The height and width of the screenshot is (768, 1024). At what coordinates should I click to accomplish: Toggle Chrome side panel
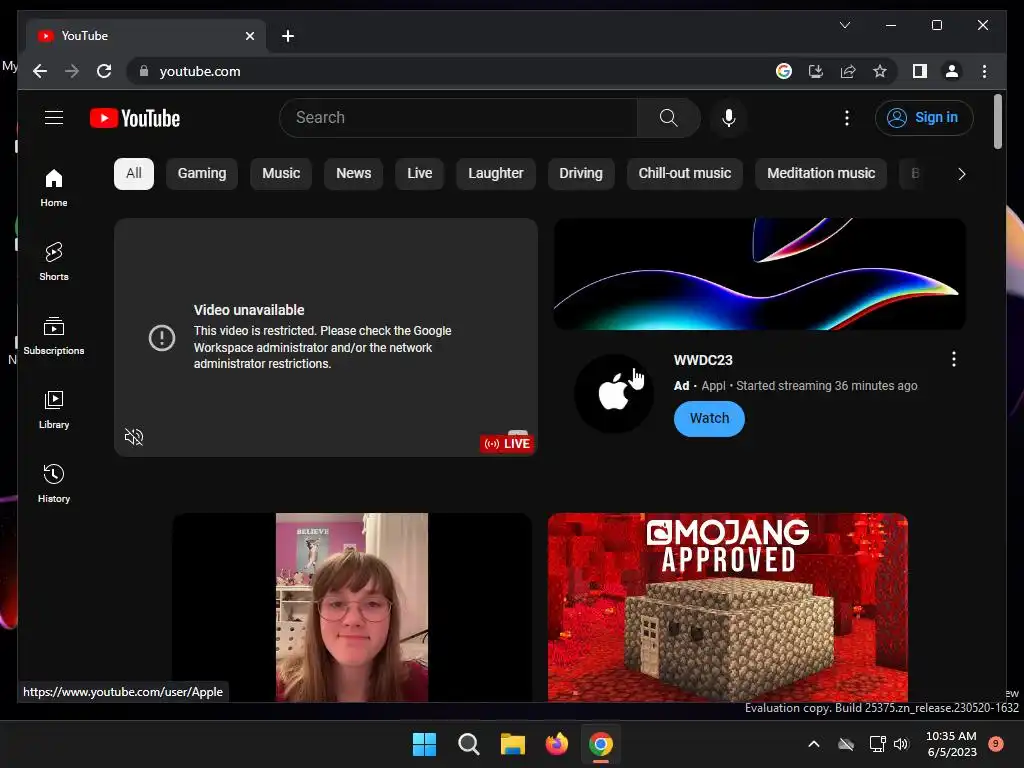coord(920,71)
